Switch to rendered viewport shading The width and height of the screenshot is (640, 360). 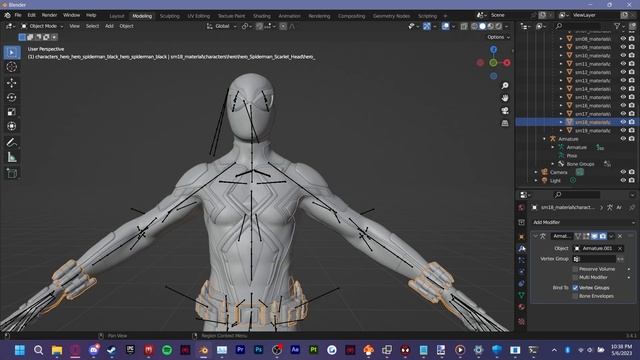click(x=499, y=26)
